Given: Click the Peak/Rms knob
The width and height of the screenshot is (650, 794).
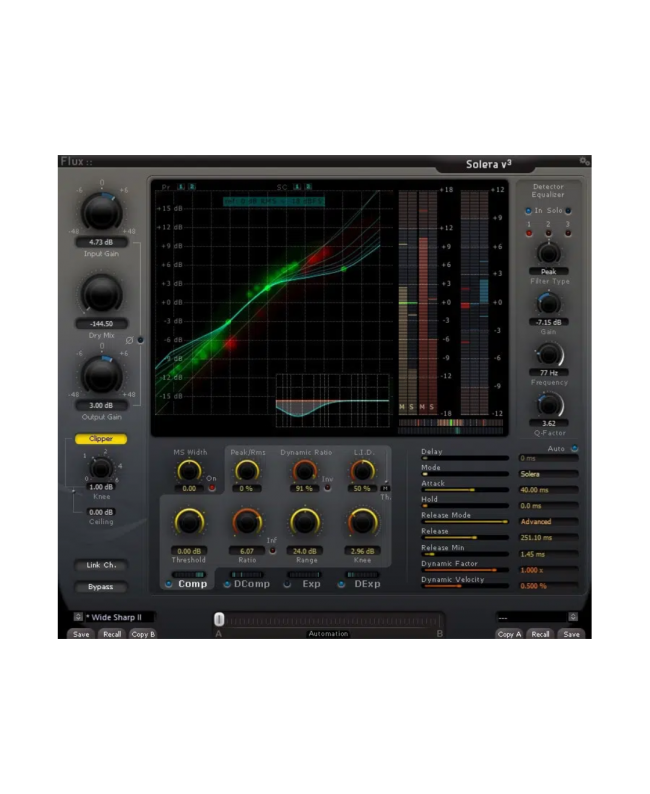Looking at the screenshot, I should (247, 471).
